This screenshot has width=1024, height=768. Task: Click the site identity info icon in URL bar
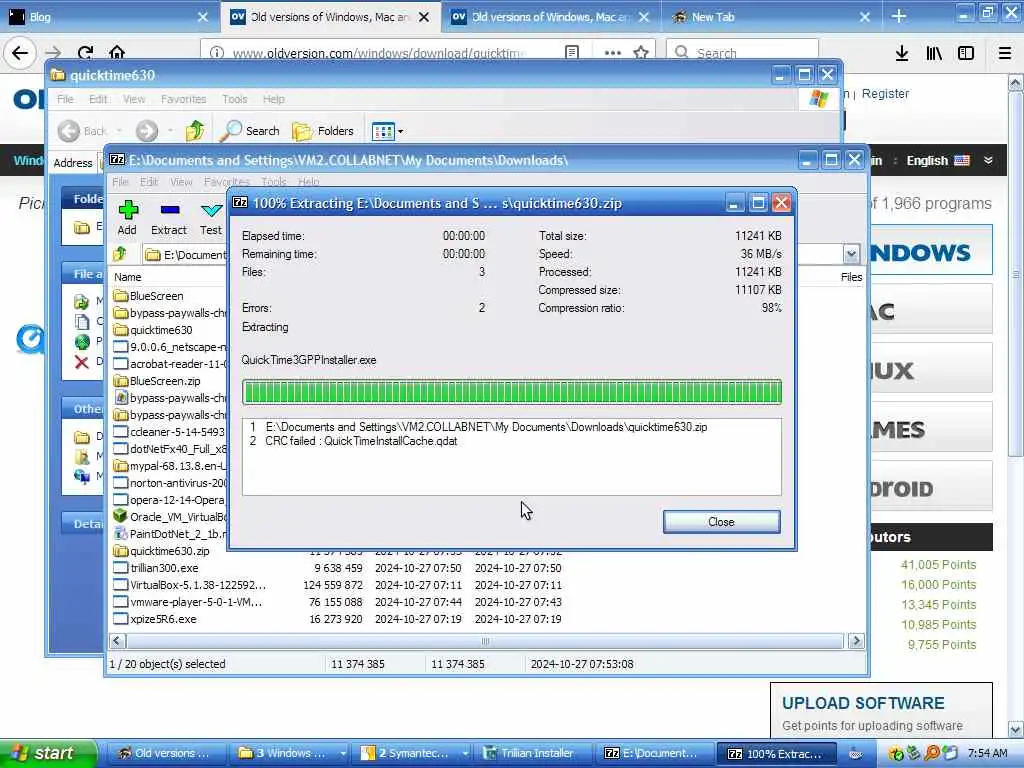point(217,53)
